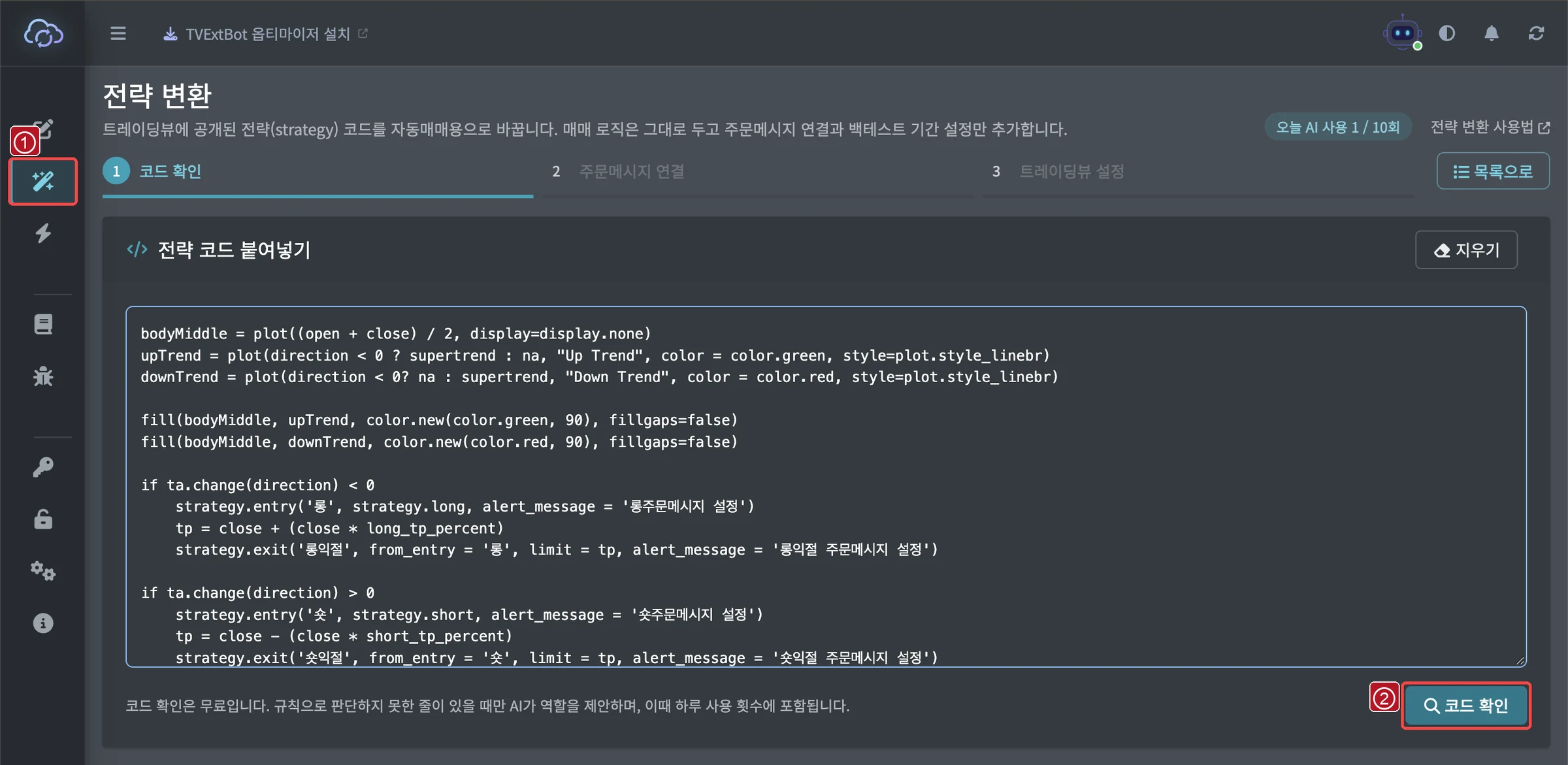The height and width of the screenshot is (765, 1568).
Task: Open the bug report sidebar icon
Action: pos(43,376)
